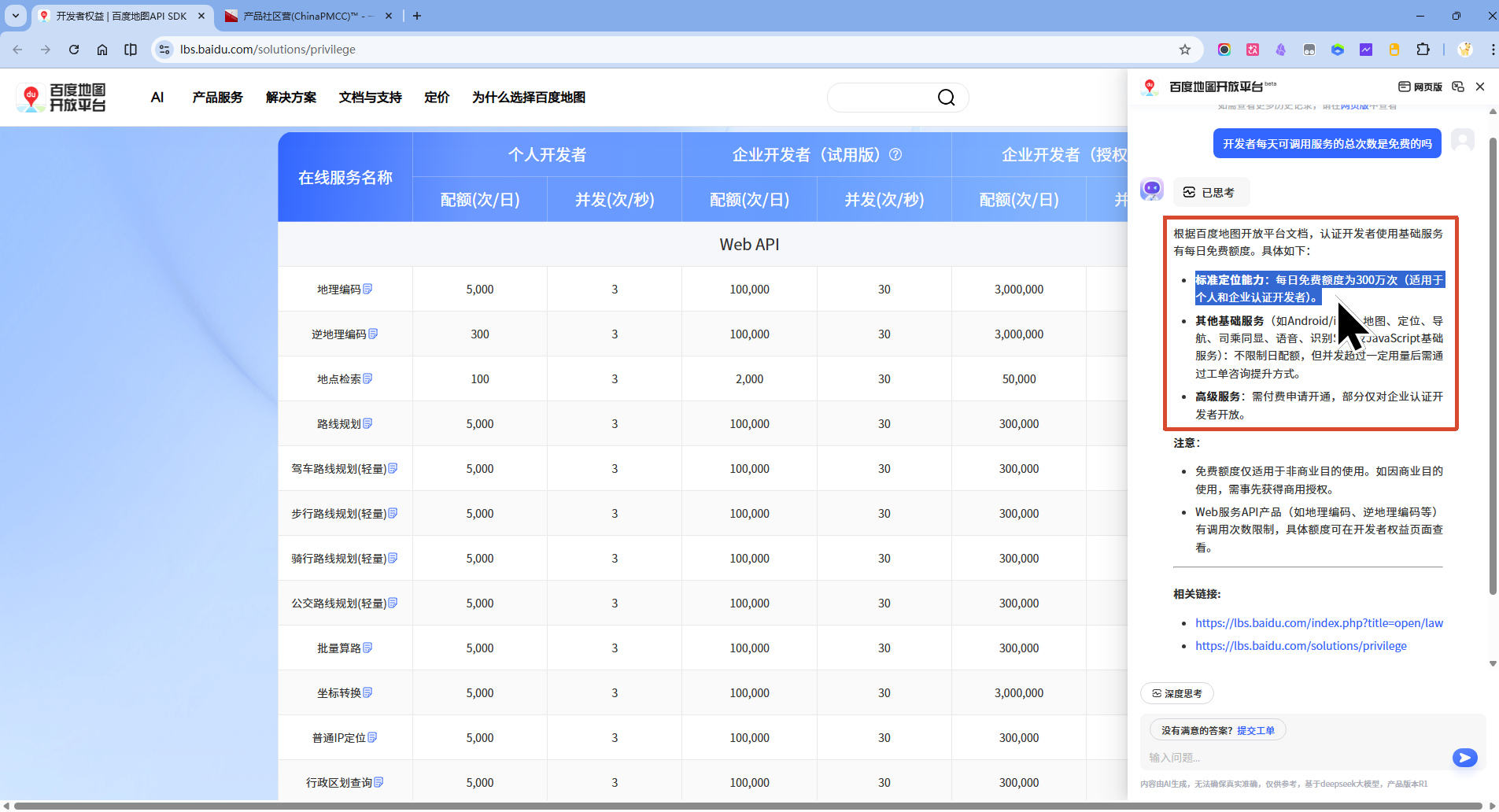Click the 网页版 button in chat header
The image size is (1499, 812).
(x=1420, y=87)
